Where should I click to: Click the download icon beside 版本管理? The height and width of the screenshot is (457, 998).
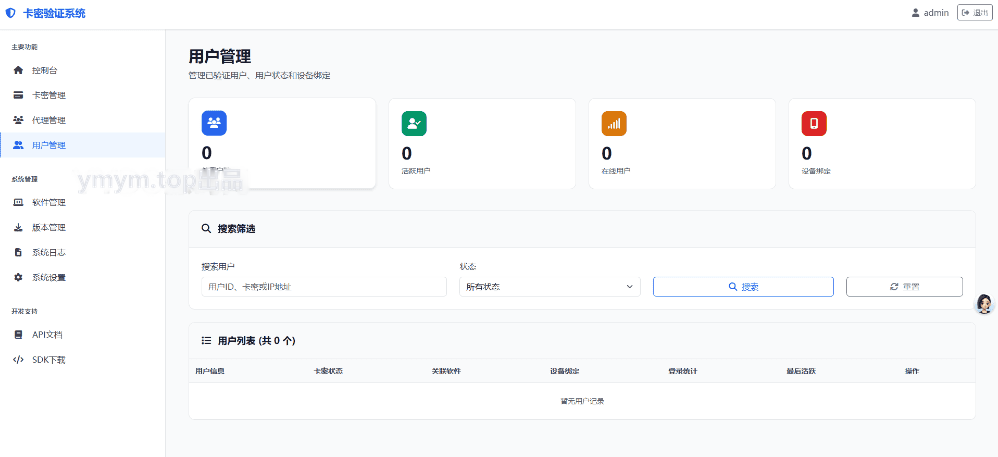(18, 228)
